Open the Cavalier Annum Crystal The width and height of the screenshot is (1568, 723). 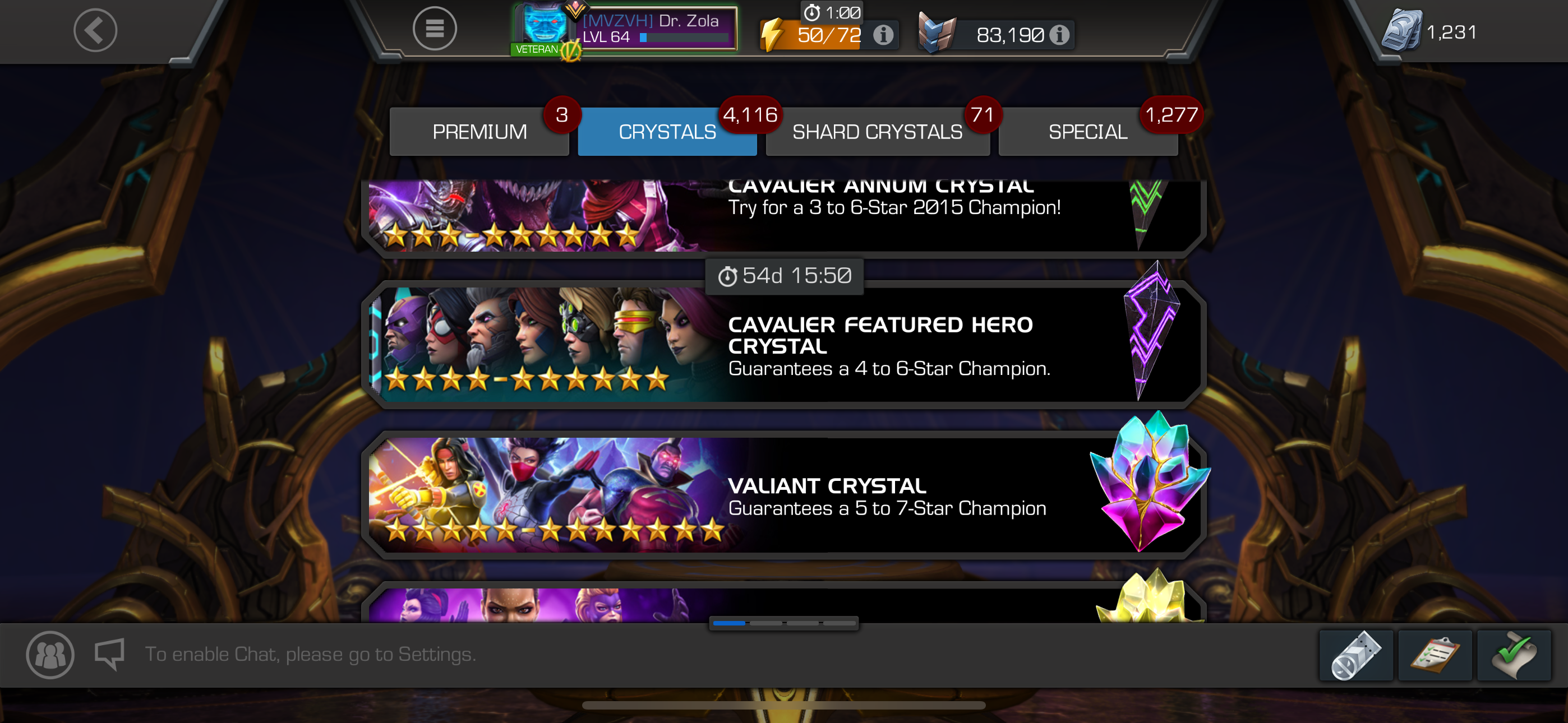783,216
